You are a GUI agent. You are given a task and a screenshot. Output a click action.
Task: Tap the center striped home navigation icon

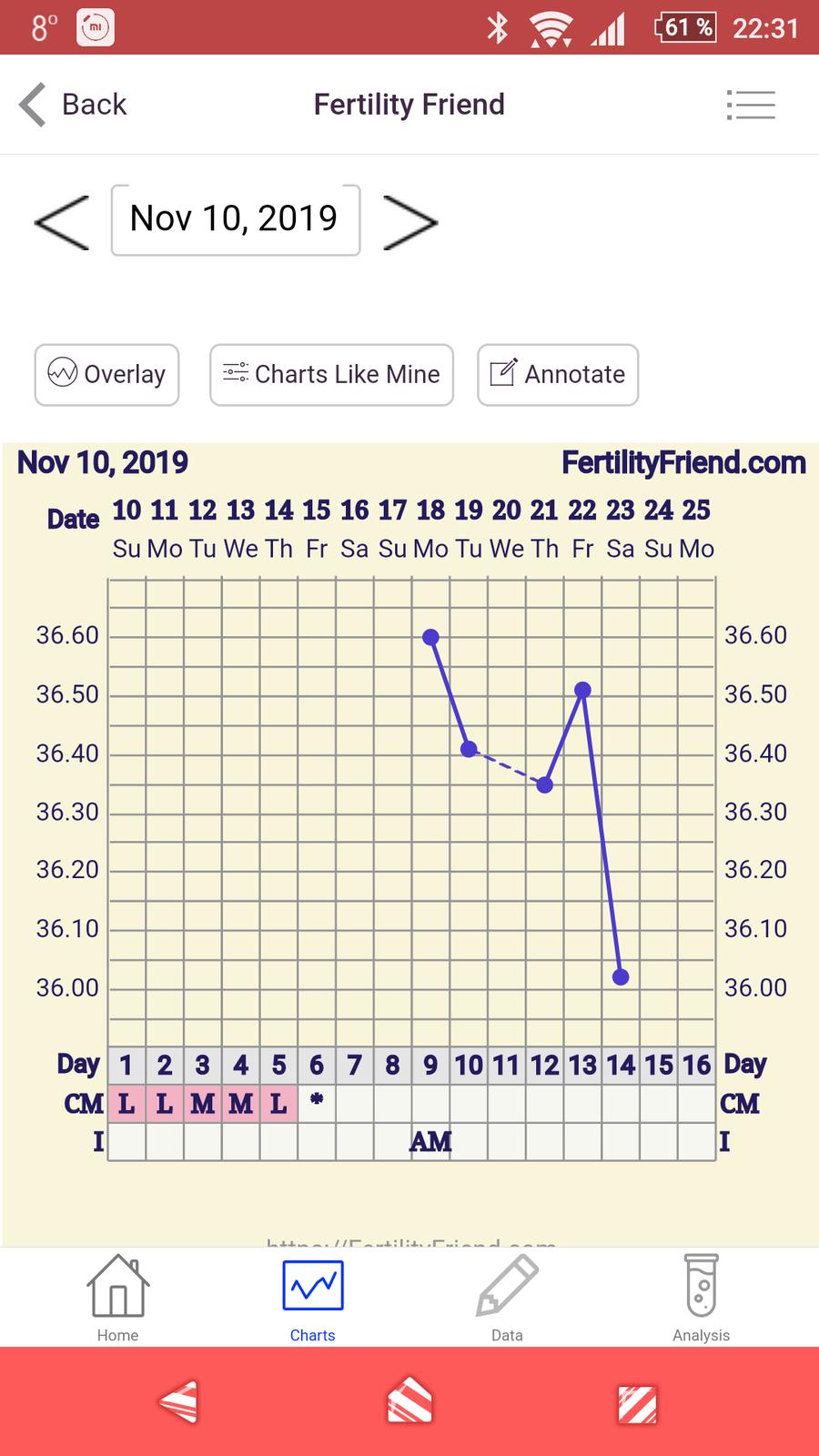409,1401
